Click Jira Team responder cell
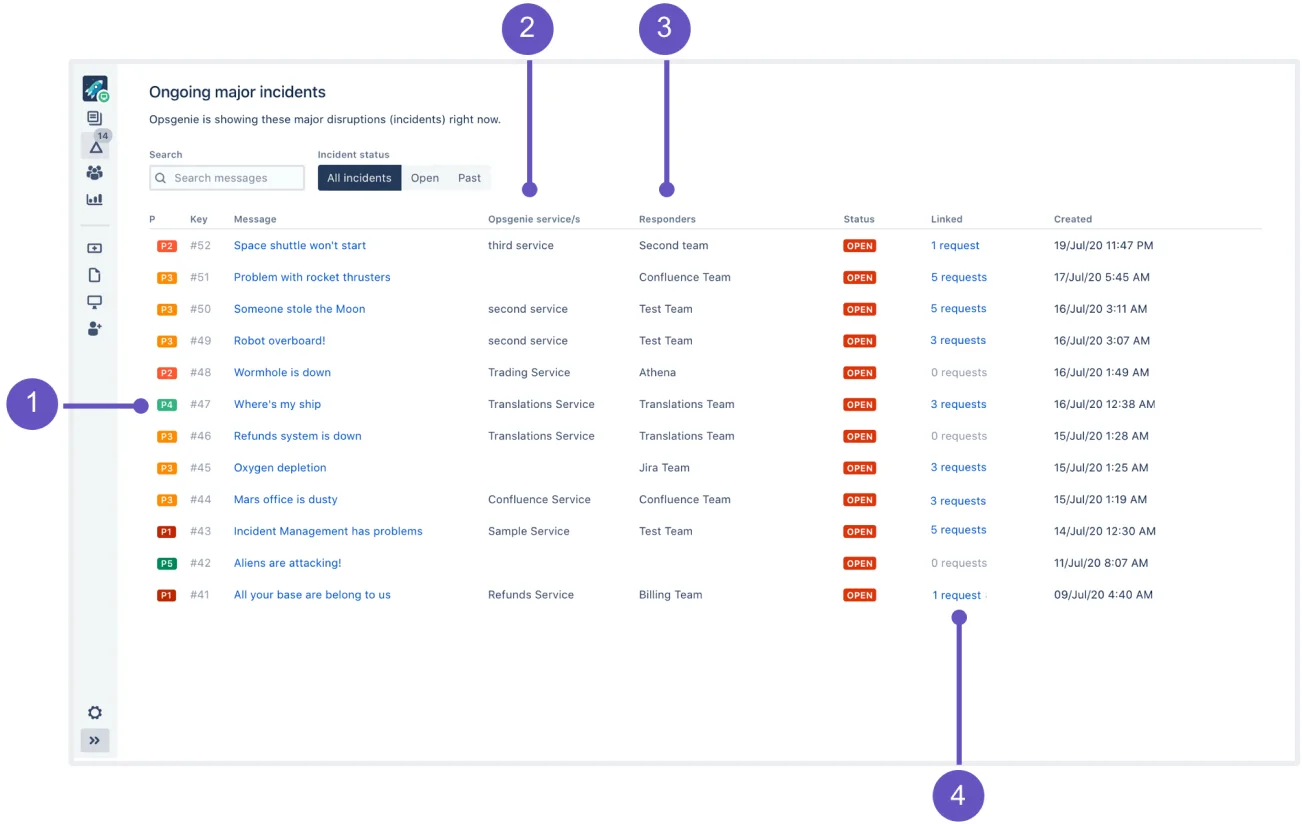 click(x=665, y=468)
